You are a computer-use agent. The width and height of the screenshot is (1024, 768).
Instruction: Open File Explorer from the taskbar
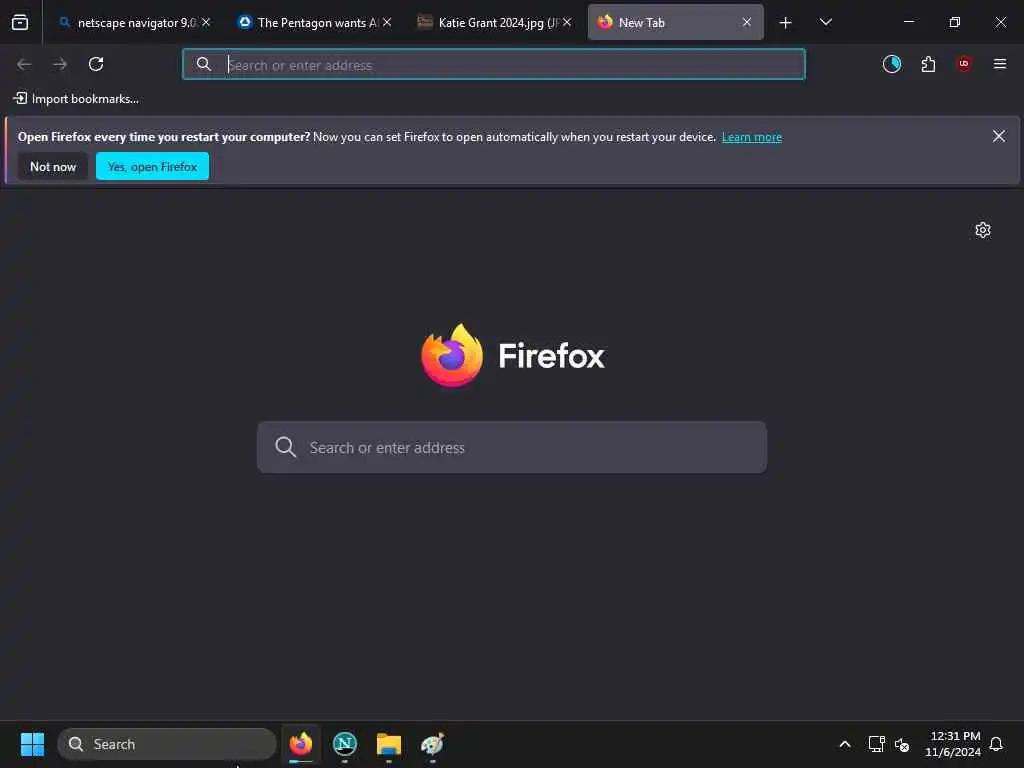coord(389,744)
